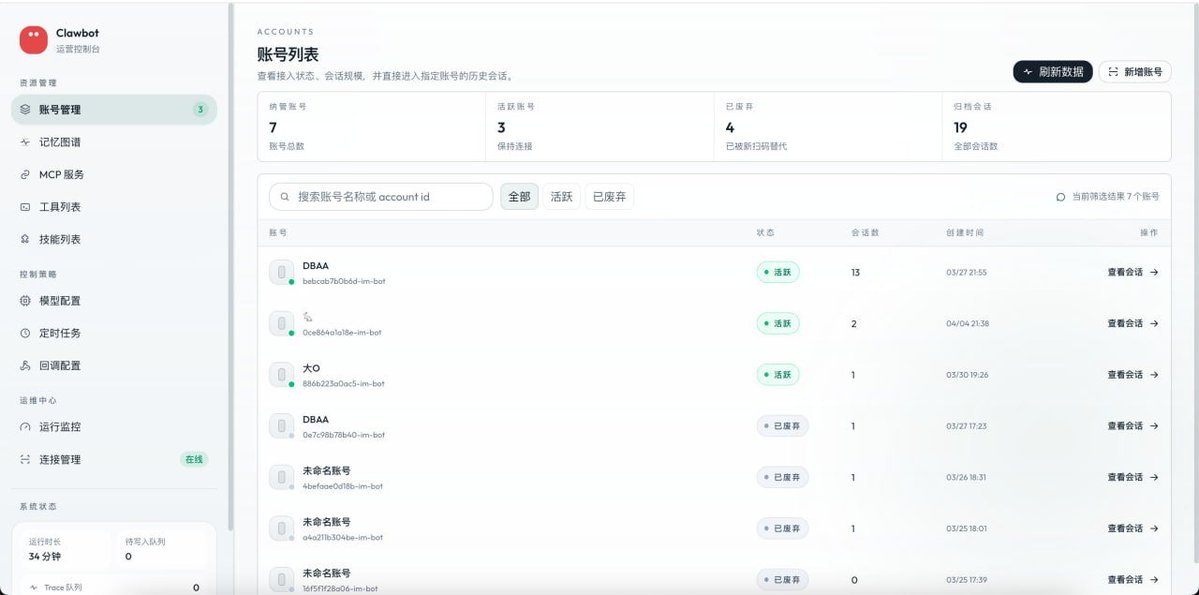Click the avatar icon for account 0ce864a1a18e
Viewport: 1199px width, 595px height.
(x=281, y=324)
